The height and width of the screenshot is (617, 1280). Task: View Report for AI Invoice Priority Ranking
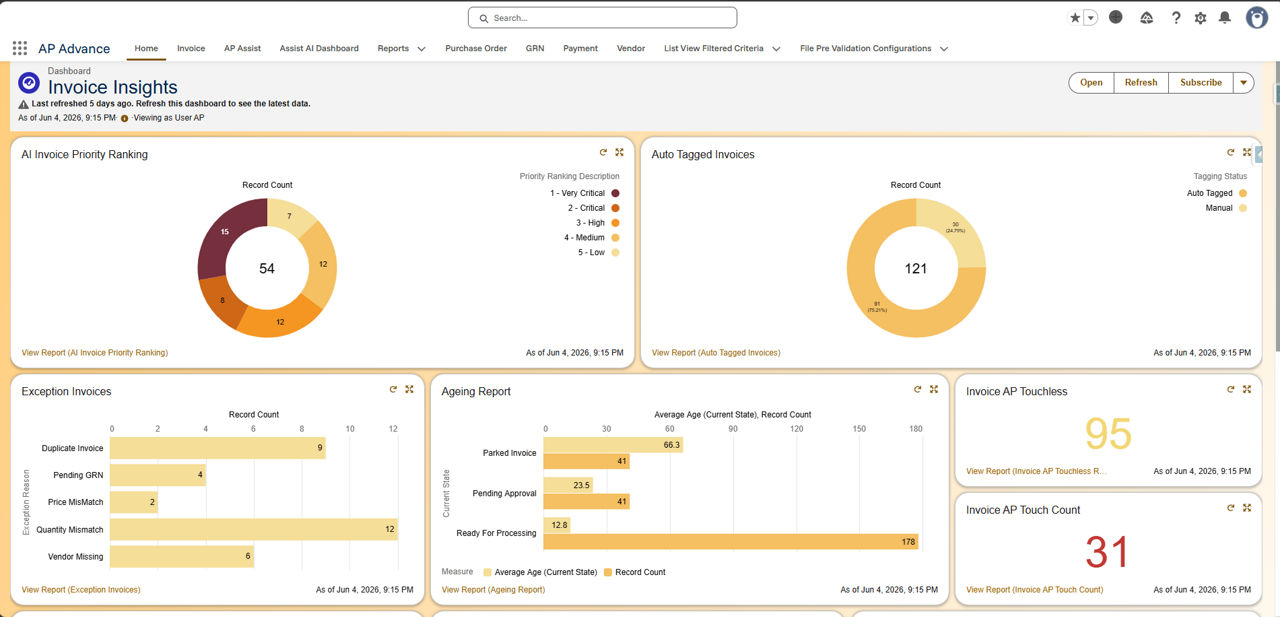click(x=95, y=353)
